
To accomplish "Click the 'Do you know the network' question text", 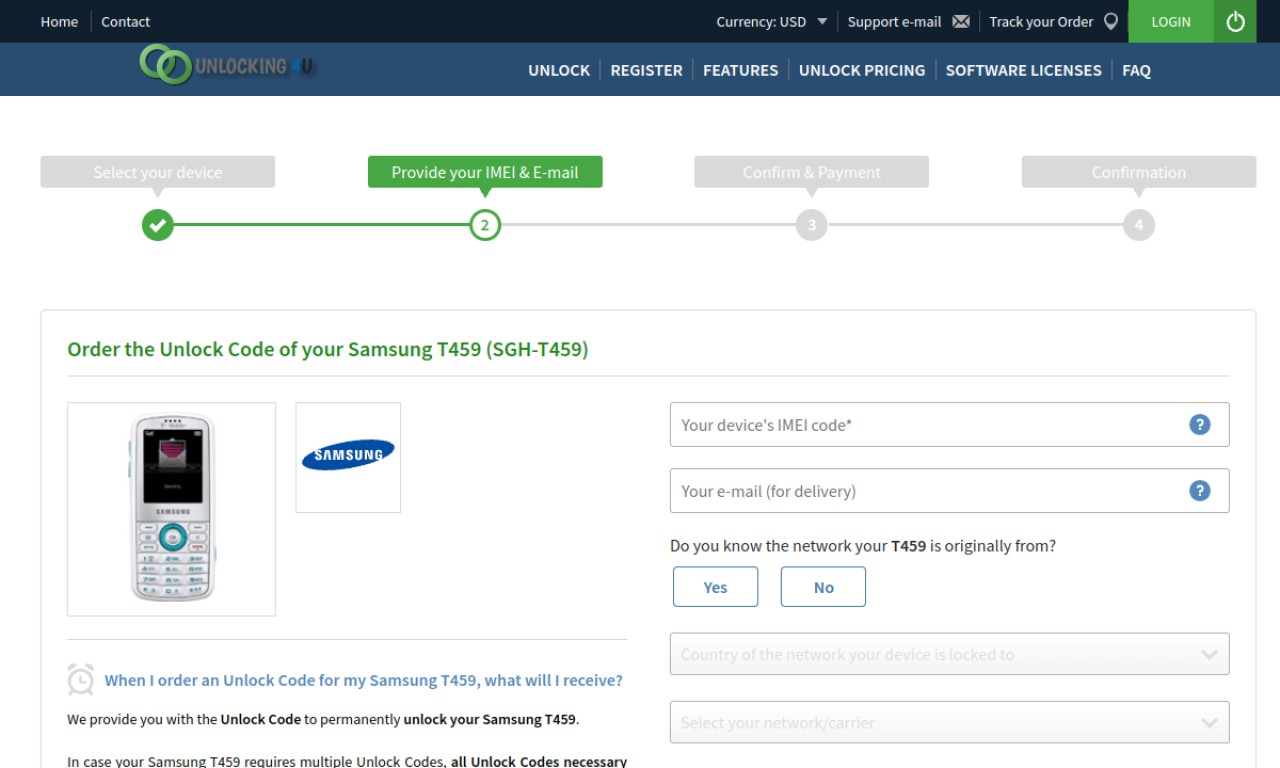I will point(863,546).
